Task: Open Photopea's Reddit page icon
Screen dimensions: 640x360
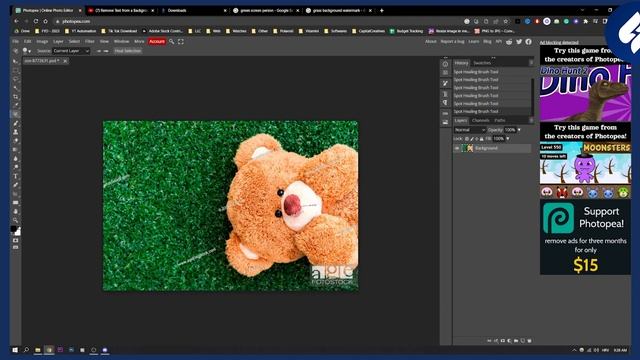Action: click(509, 42)
